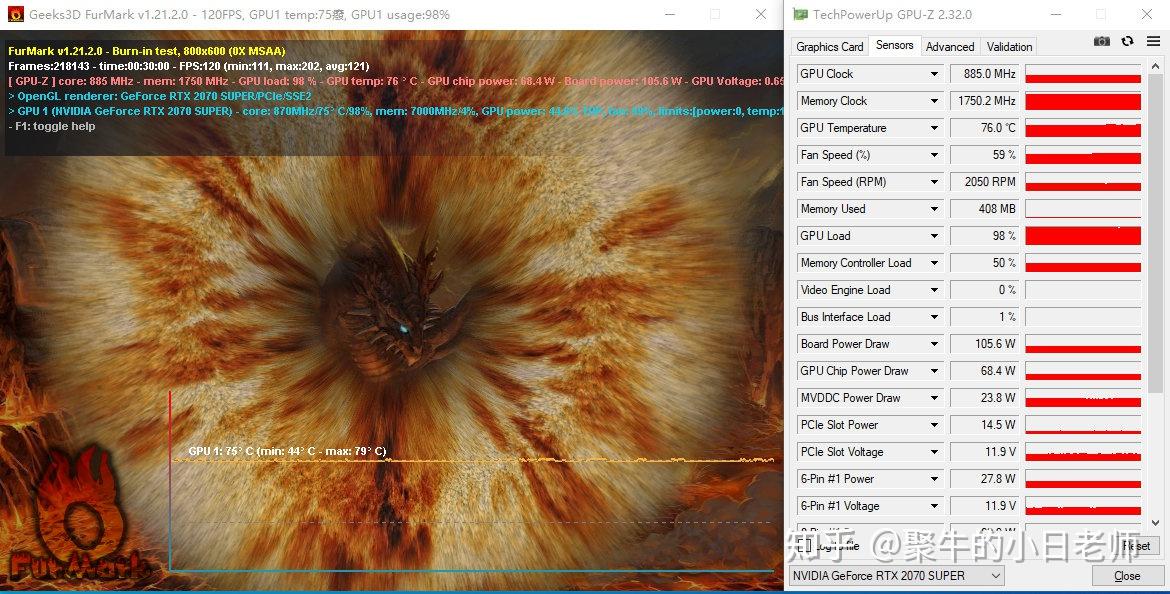
Task: Enable the Log to file checkbox
Action: point(804,546)
